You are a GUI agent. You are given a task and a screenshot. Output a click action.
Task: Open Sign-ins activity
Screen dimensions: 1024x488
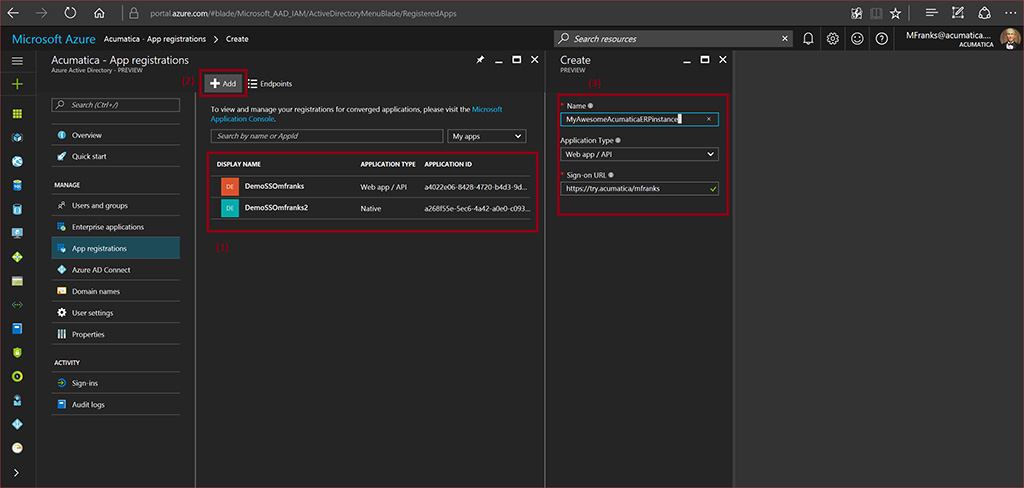pyautogui.click(x=116, y=383)
